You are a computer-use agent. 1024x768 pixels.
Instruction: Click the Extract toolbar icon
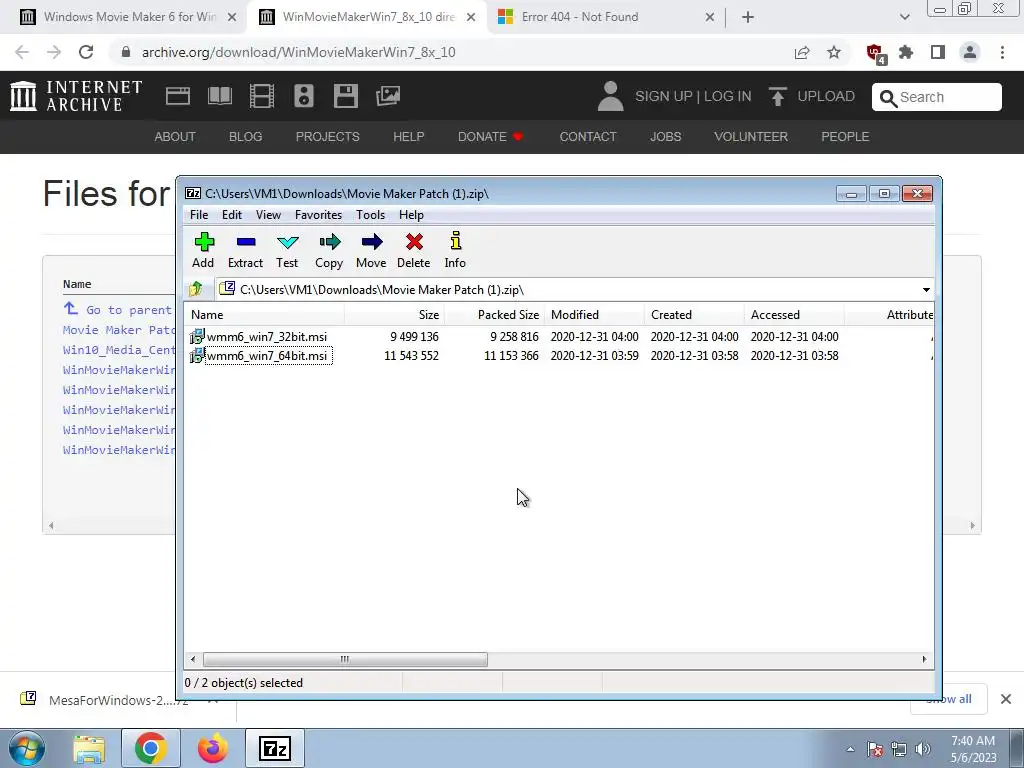(246, 250)
